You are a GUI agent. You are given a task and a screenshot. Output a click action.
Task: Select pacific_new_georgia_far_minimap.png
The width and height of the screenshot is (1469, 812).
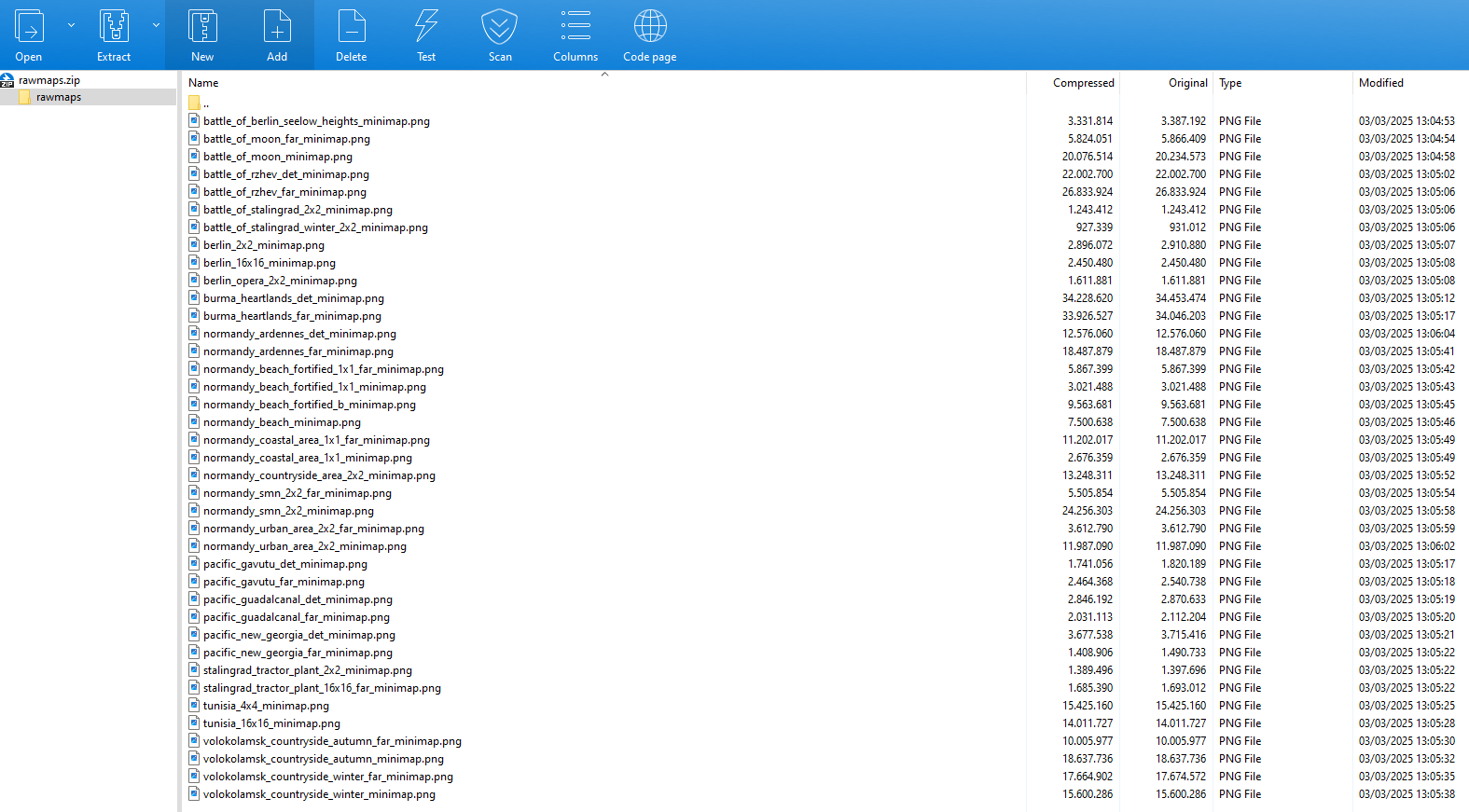tap(298, 653)
